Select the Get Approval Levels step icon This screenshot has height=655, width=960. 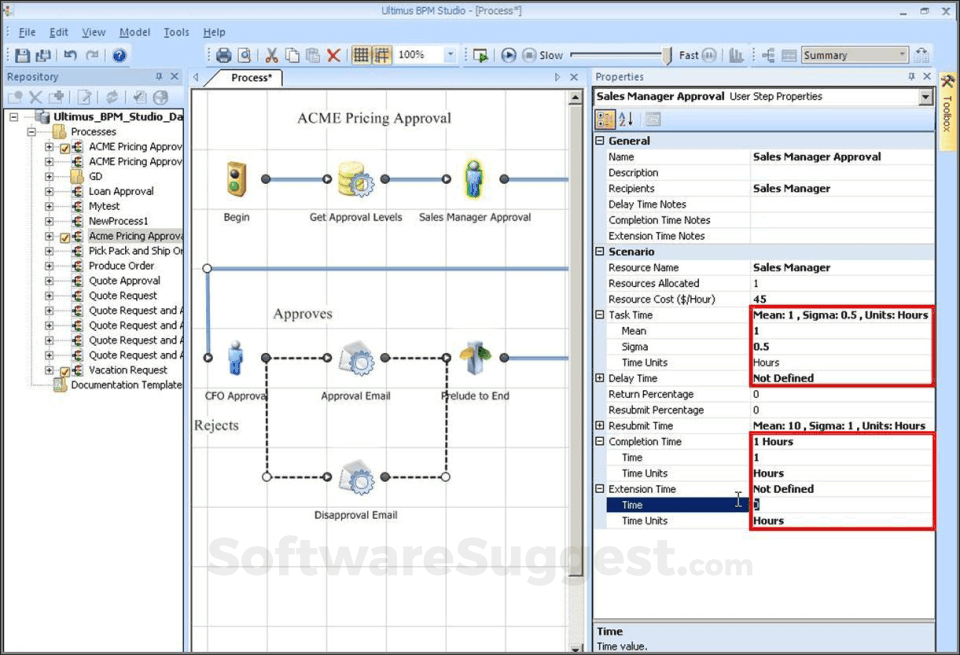355,180
